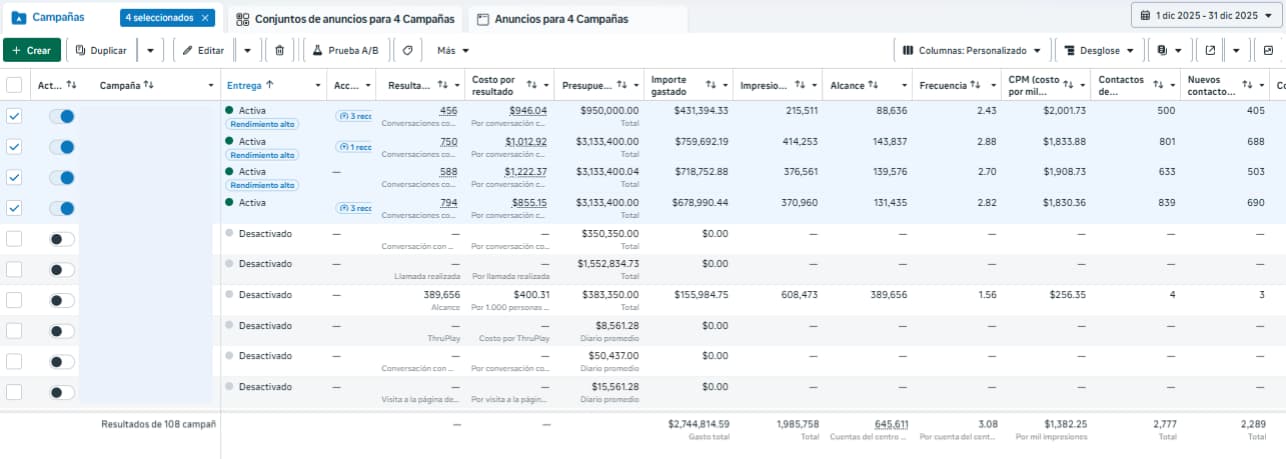Expand the Más menu
Image resolution: width=1286 pixels, height=459 pixels.
pos(453,50)
